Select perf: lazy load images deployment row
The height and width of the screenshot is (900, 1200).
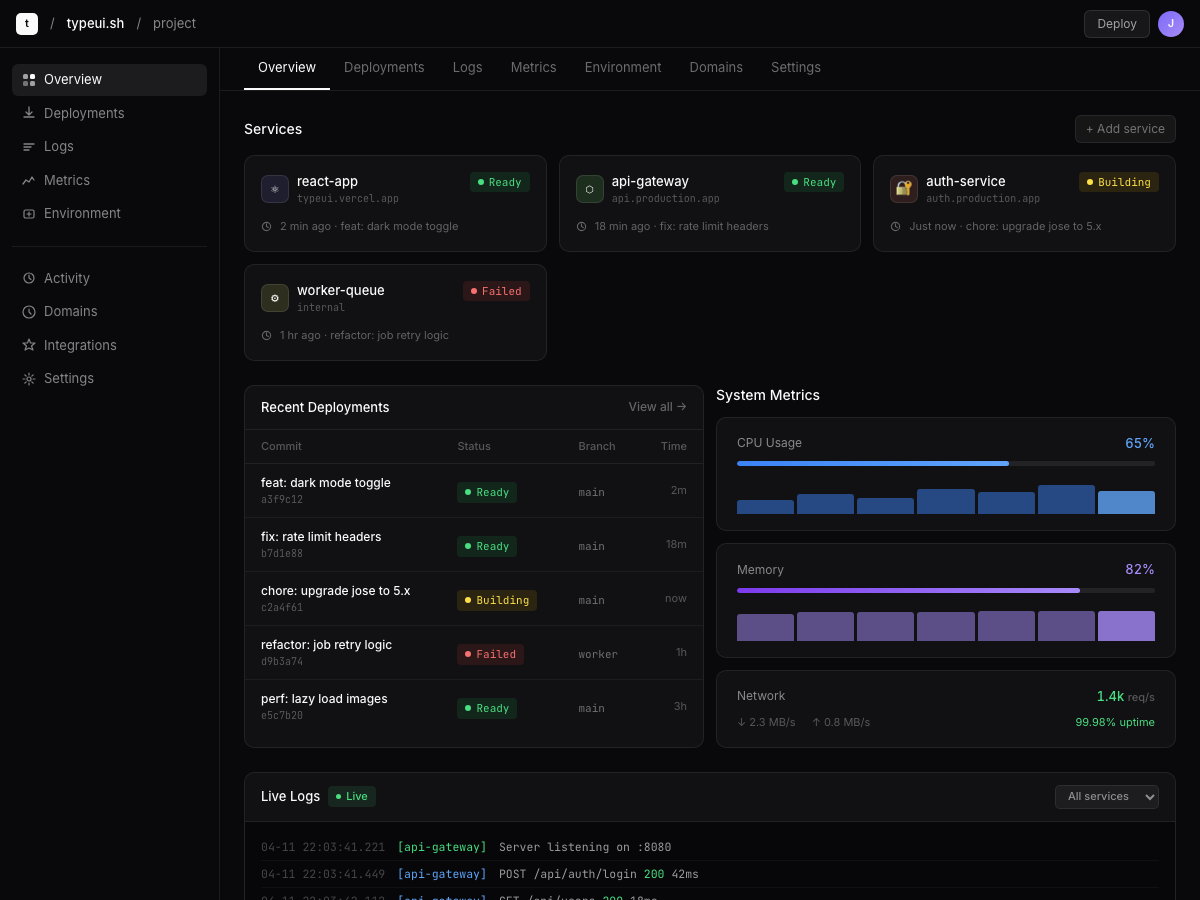coord(474,707)
